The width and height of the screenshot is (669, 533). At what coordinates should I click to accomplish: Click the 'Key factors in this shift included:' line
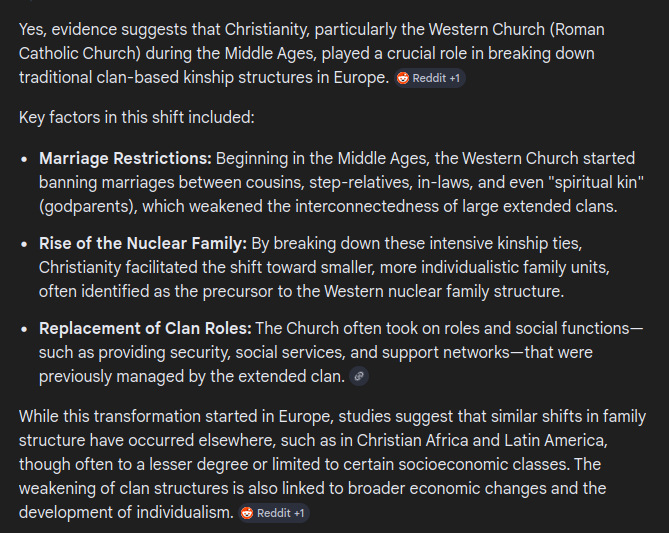pos(137,118)
